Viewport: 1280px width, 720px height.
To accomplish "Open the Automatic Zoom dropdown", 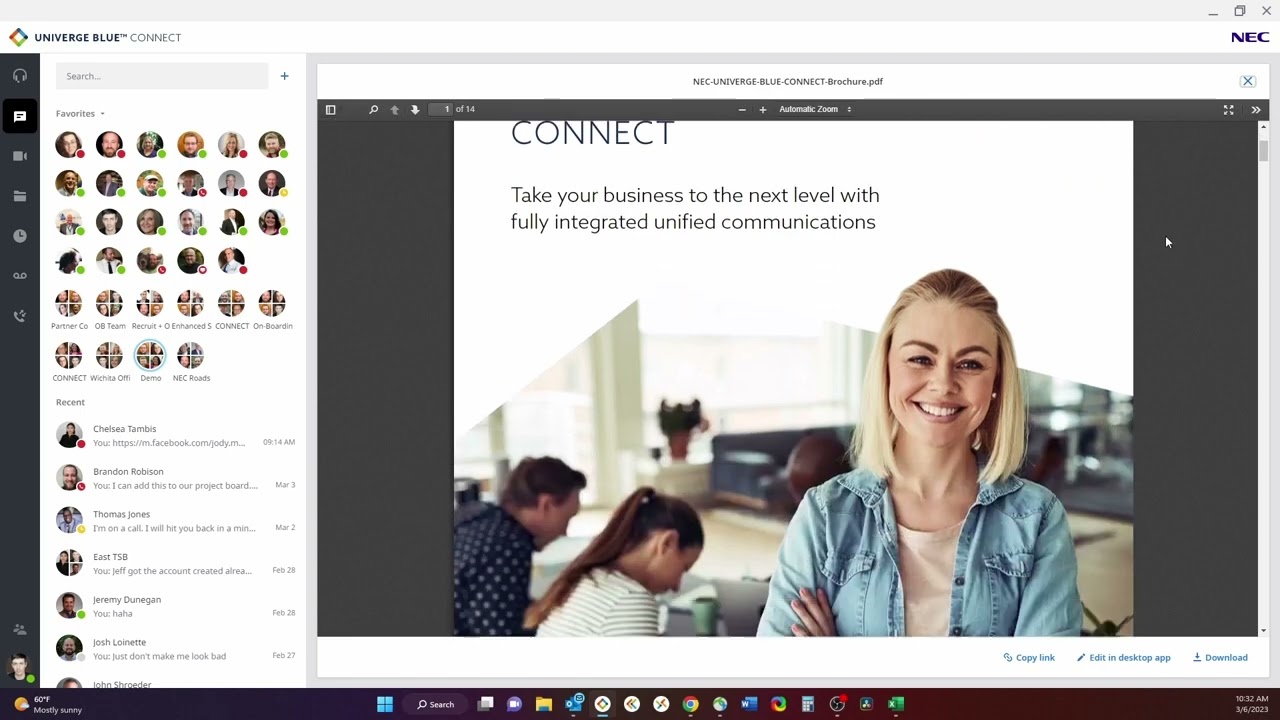I will 815,110.
